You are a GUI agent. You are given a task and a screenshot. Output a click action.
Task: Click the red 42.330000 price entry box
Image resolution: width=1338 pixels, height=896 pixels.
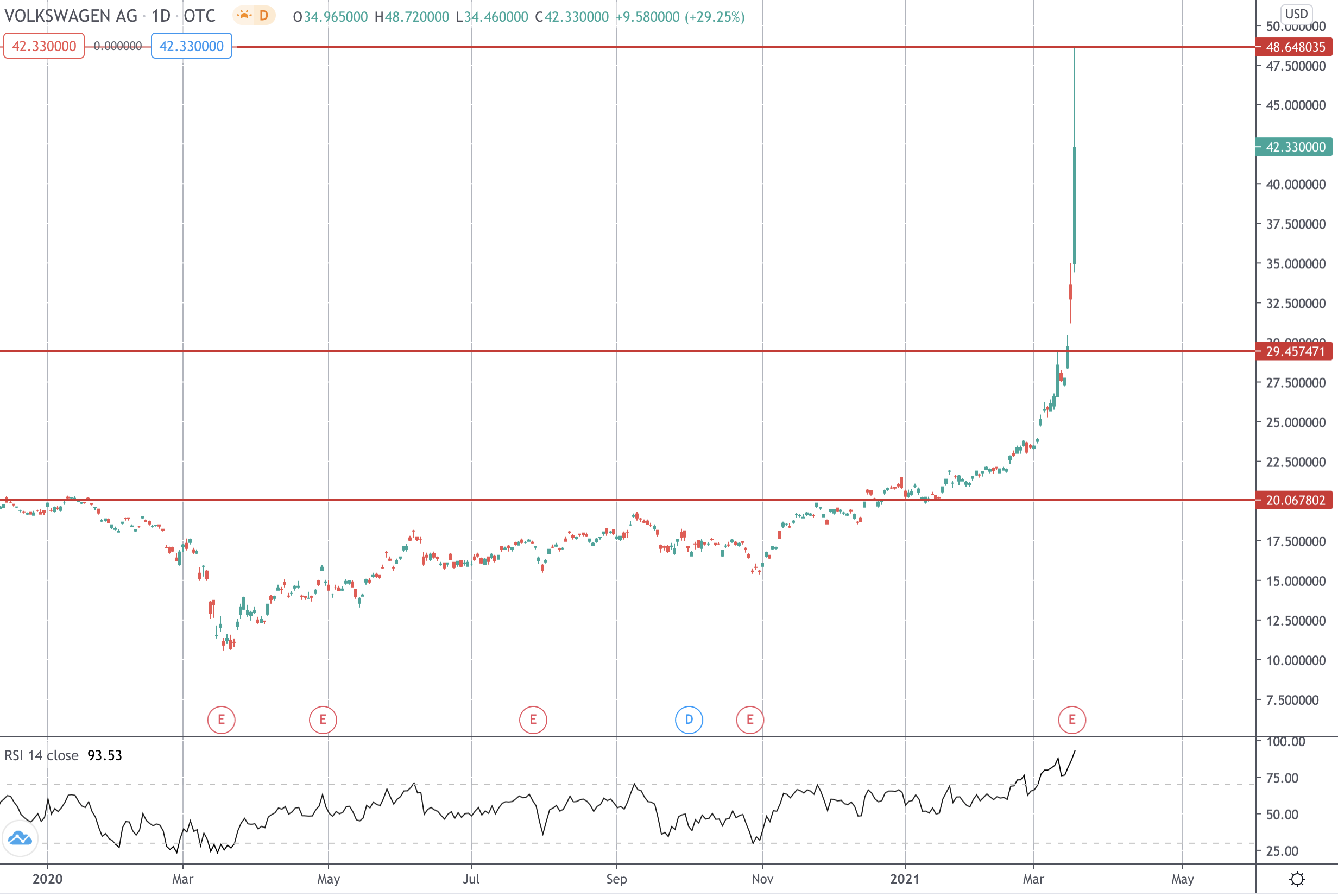point(43,46)
